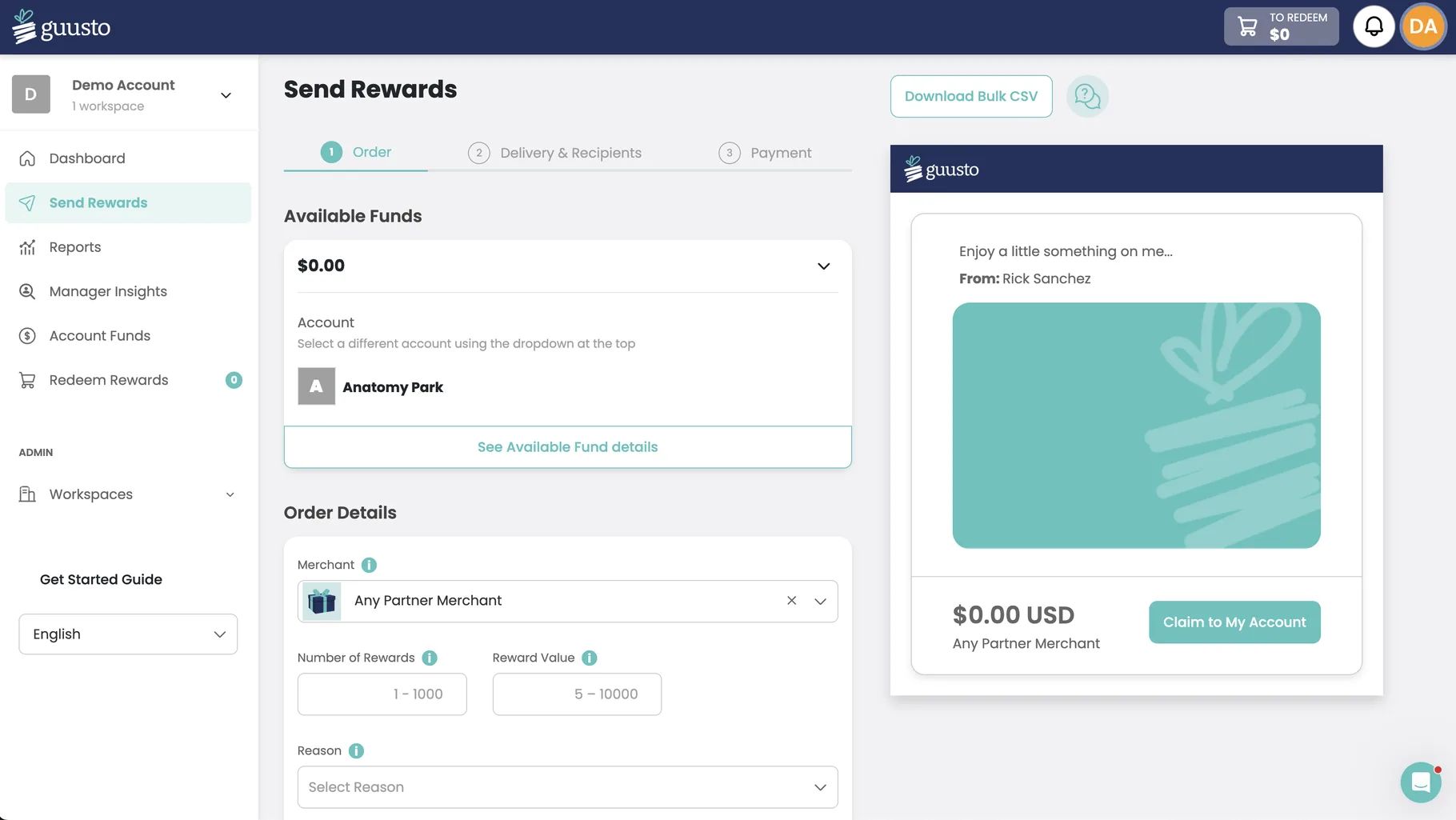1456x820 pixels.
Task: Expand the Demo Account workspace switcher
Action: 226,95
